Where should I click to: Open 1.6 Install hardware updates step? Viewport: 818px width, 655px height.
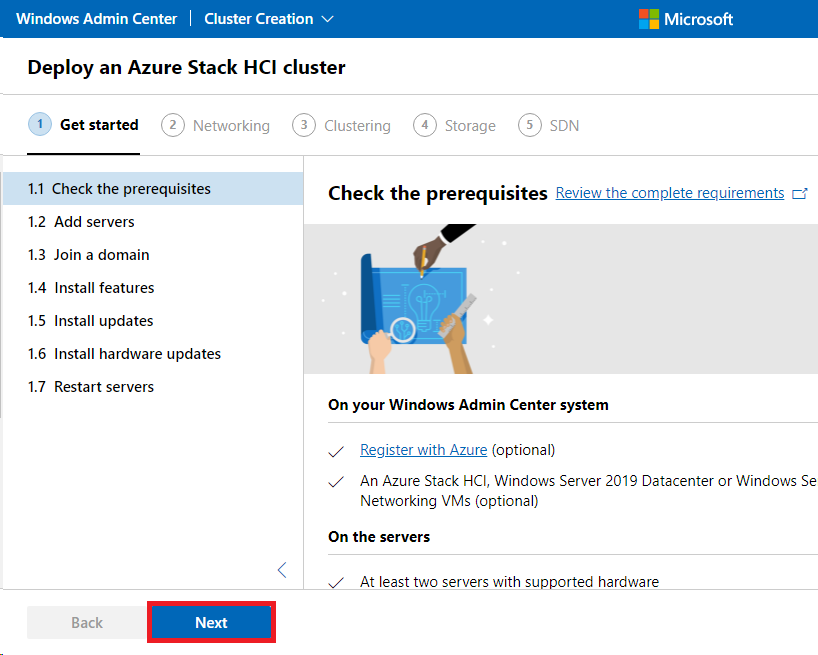153,354
